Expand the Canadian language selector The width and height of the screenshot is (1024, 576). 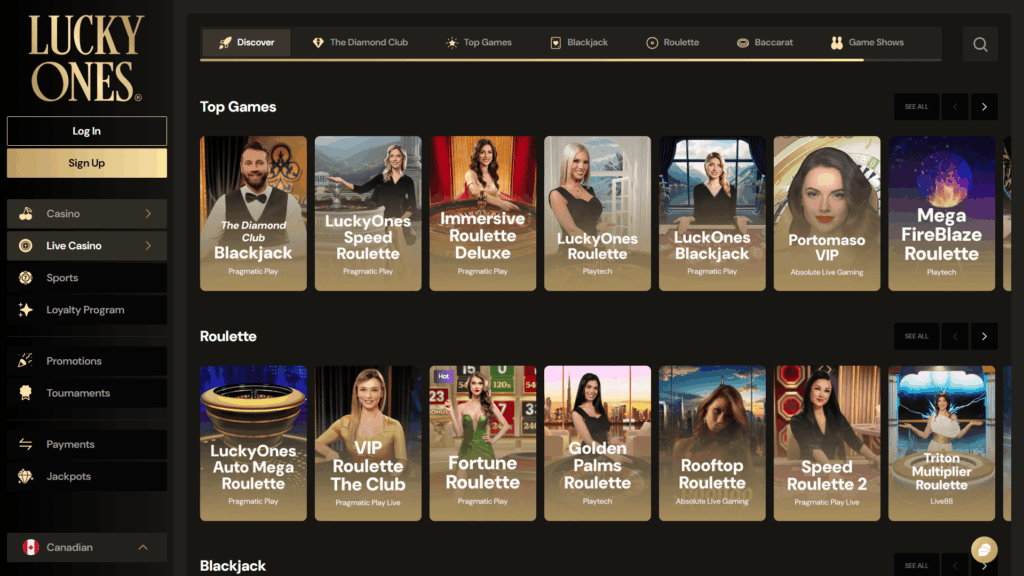[143, 547]
